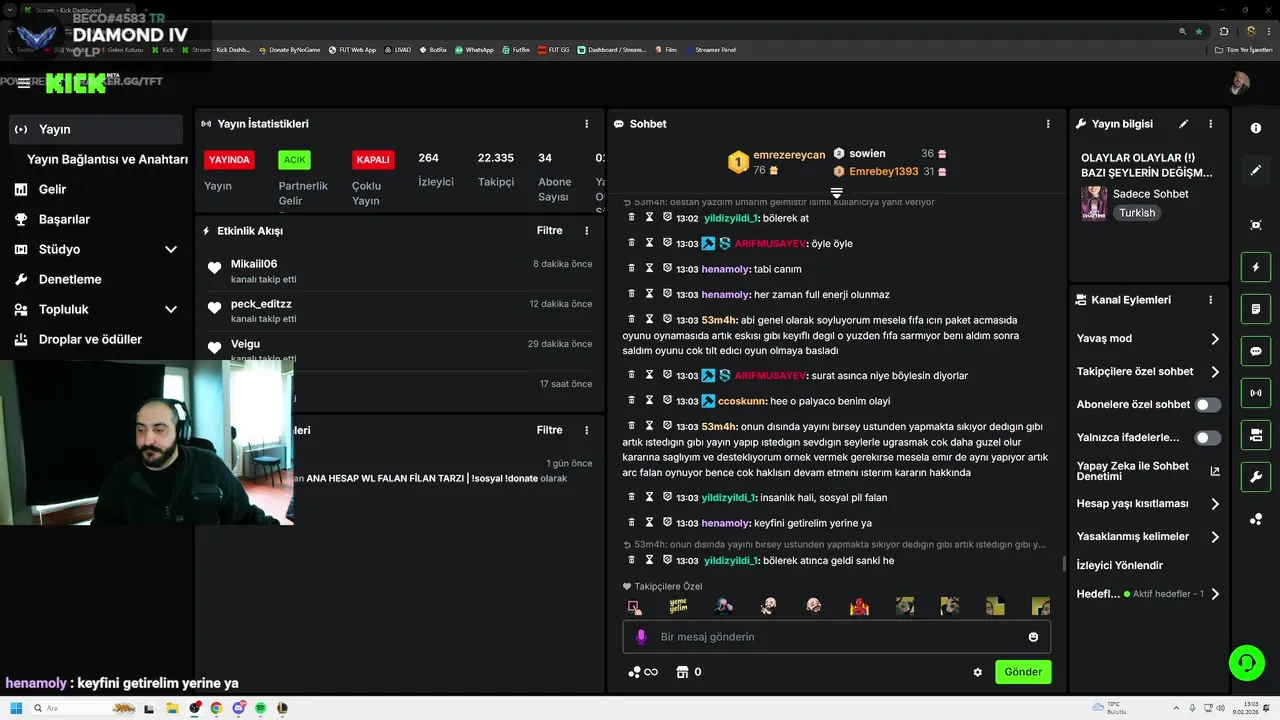Open Etkinlik Akışı three-dot menu

[x=587, y=230]
